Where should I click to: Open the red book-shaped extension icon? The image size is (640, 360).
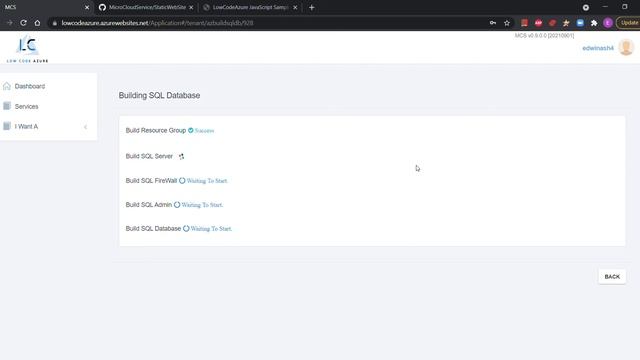(524, 23)
